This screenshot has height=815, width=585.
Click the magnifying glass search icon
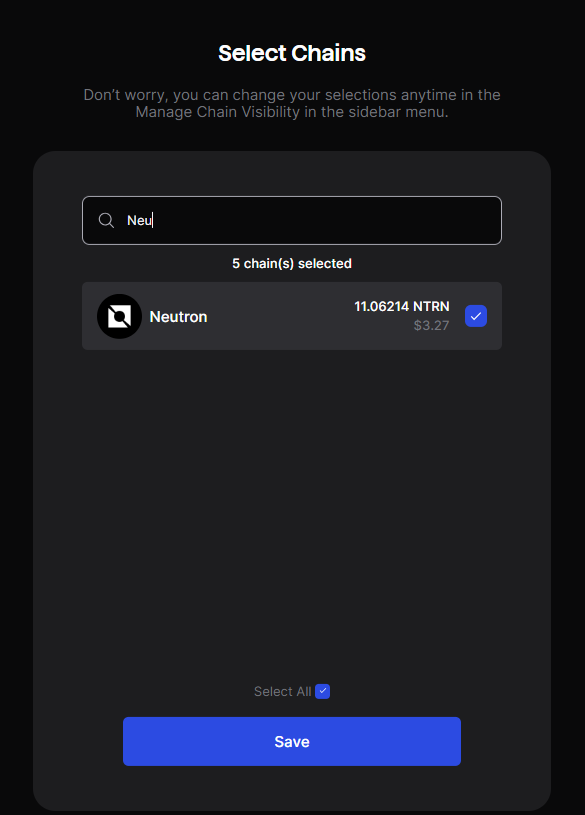106,220
